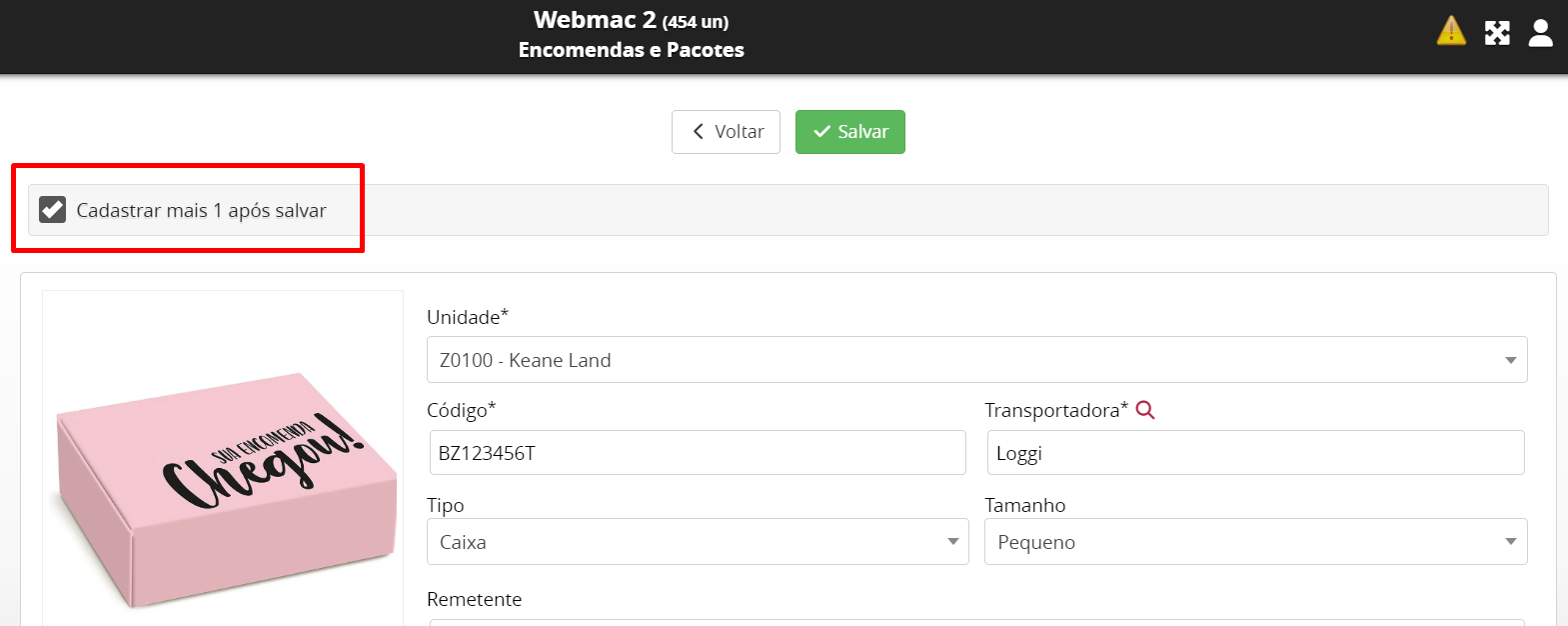Click the Código field containing BZ123456T
The height and width of the screenshot is (626, 1568).
(x=697, y=453)
